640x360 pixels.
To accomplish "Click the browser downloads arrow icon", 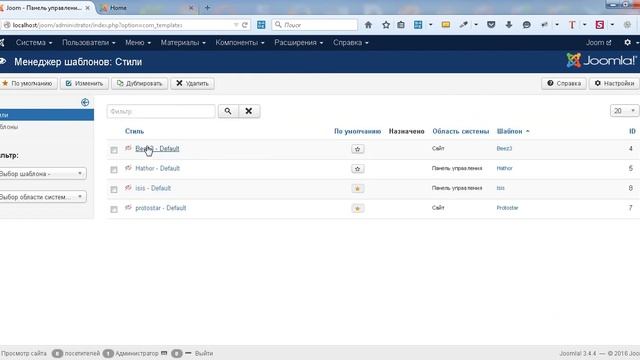I will pyautogui.click(x=509, y=25).
